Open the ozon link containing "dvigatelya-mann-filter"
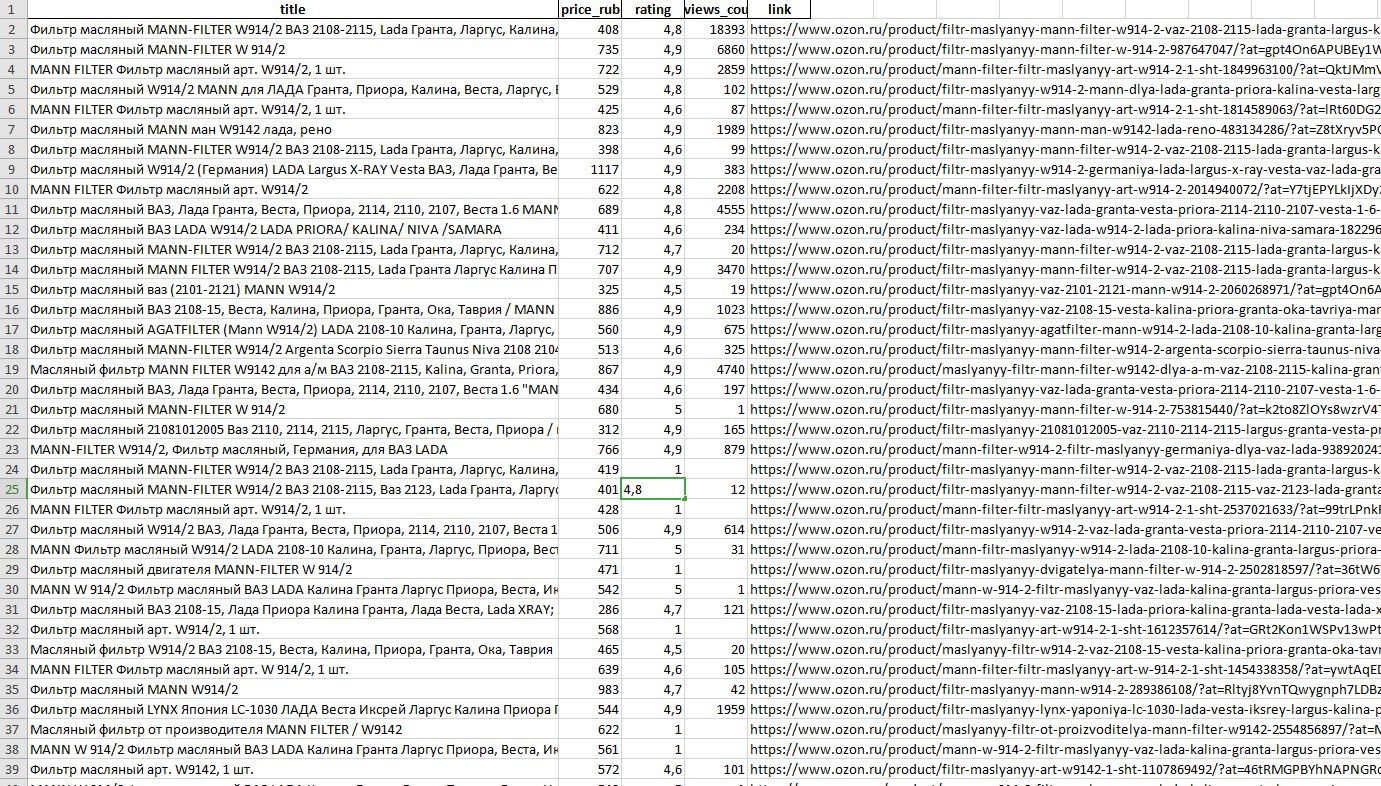 [1065, 569]
